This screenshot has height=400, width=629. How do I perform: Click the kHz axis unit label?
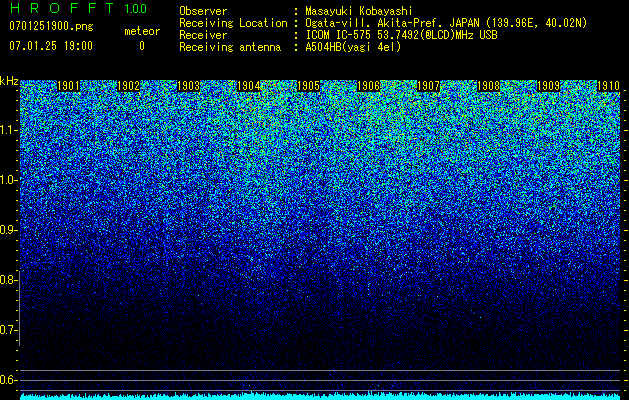9,81
